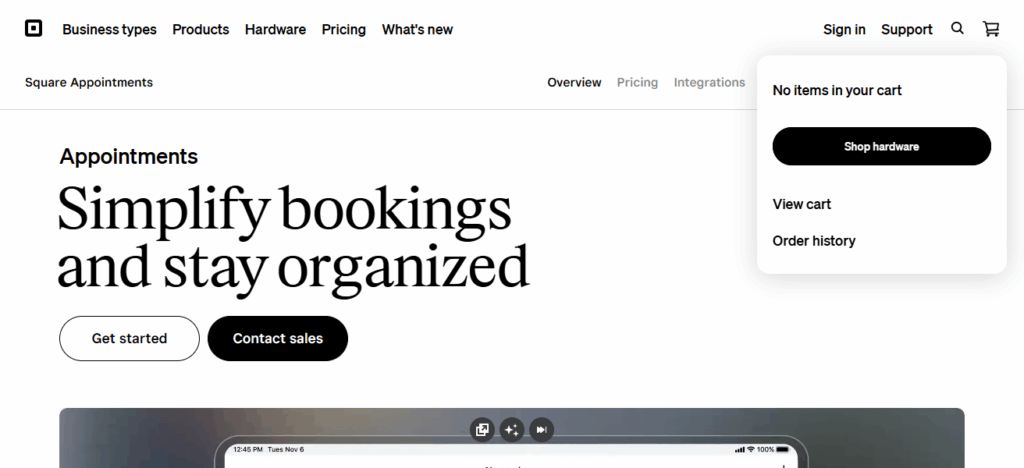This screenshot has width=1024, height=468.
Task: Open the Order history link
Action: (814, 241)
